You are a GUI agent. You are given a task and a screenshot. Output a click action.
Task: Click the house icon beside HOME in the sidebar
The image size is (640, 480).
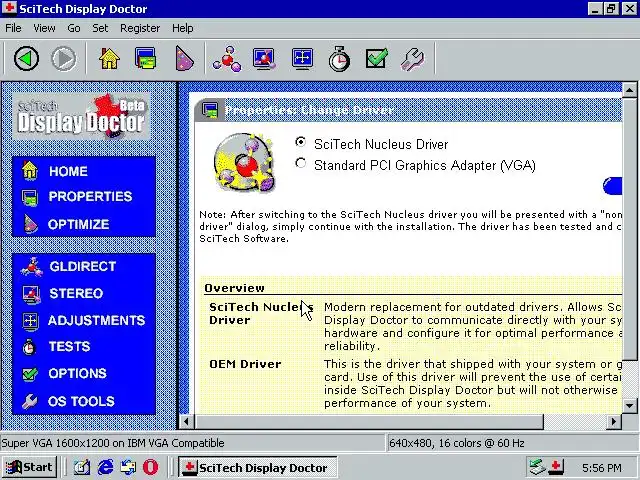pyautogui.click(x=30, y=170)
